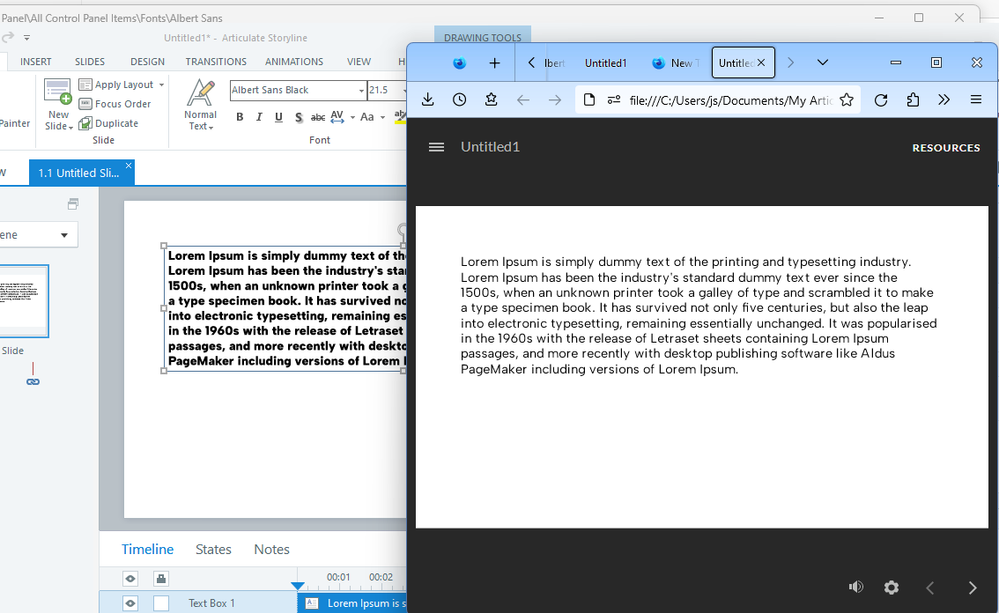Toggle show/hide all objects eye in timeline header
Screen dimensions: 999x613
point(131,579)
